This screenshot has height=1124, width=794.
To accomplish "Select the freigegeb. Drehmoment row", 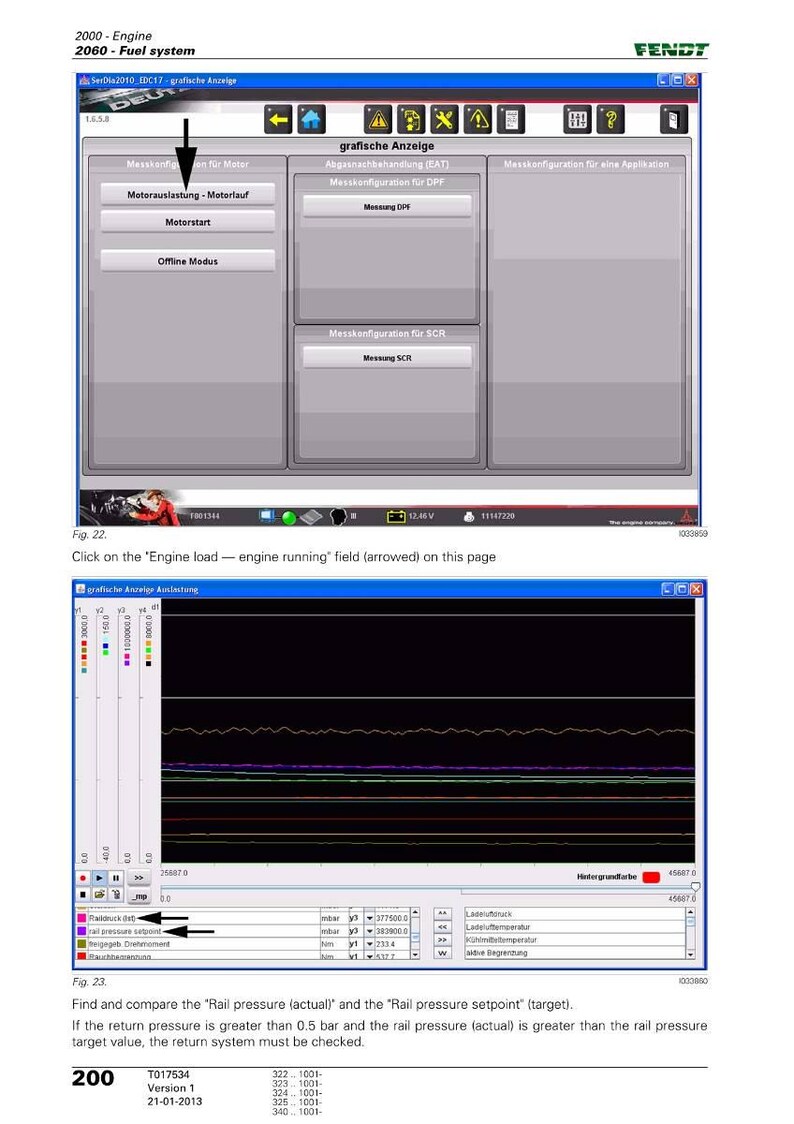I will pyautogui.click(x=243, y=943).
